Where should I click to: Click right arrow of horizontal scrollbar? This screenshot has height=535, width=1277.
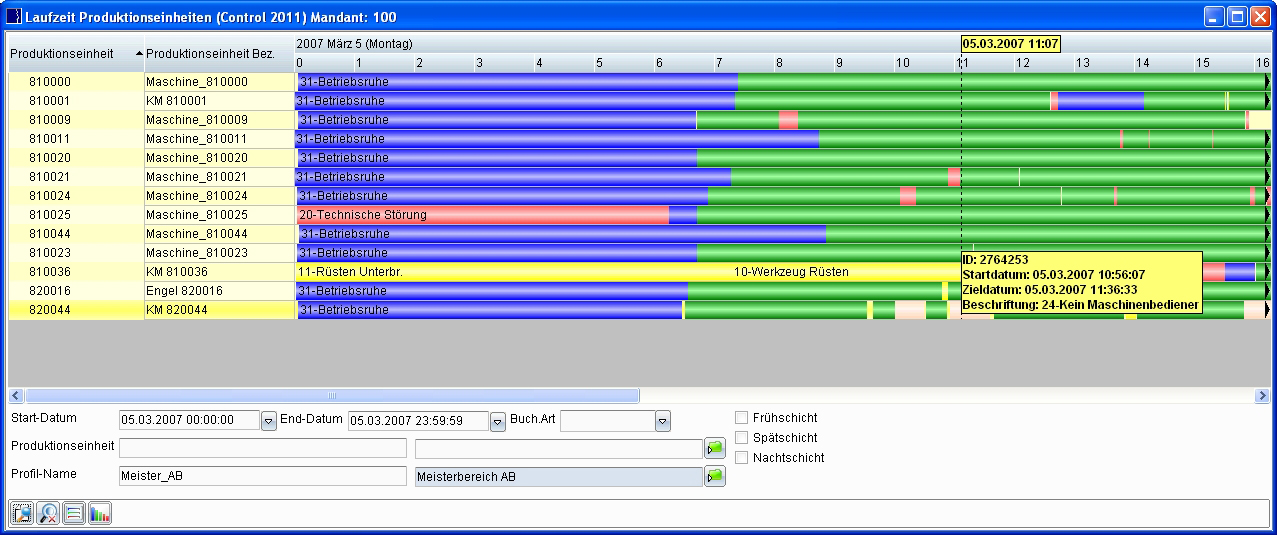pos(1262,396)
